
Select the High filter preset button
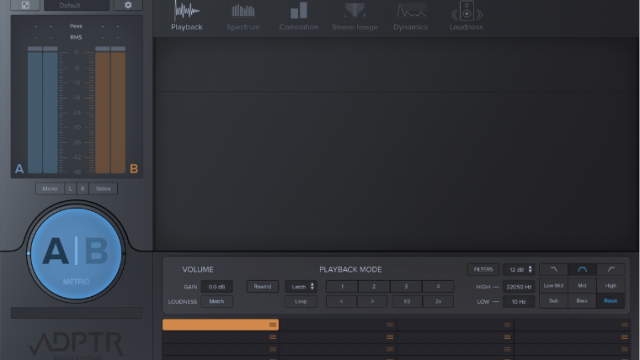click(611, 286)
